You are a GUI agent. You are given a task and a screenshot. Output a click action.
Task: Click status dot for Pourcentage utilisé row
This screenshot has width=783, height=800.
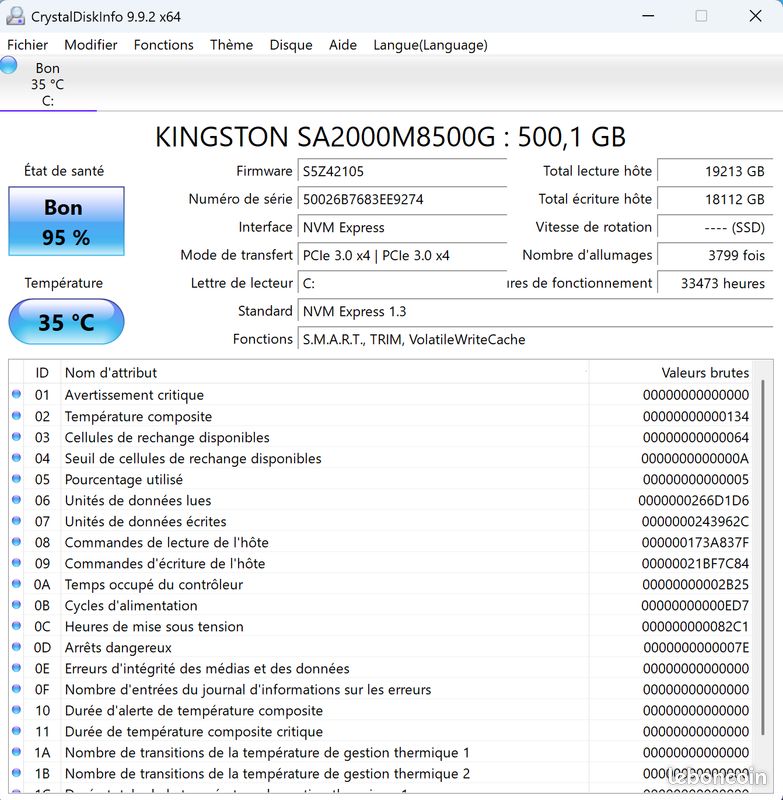(x=16, y=479)
